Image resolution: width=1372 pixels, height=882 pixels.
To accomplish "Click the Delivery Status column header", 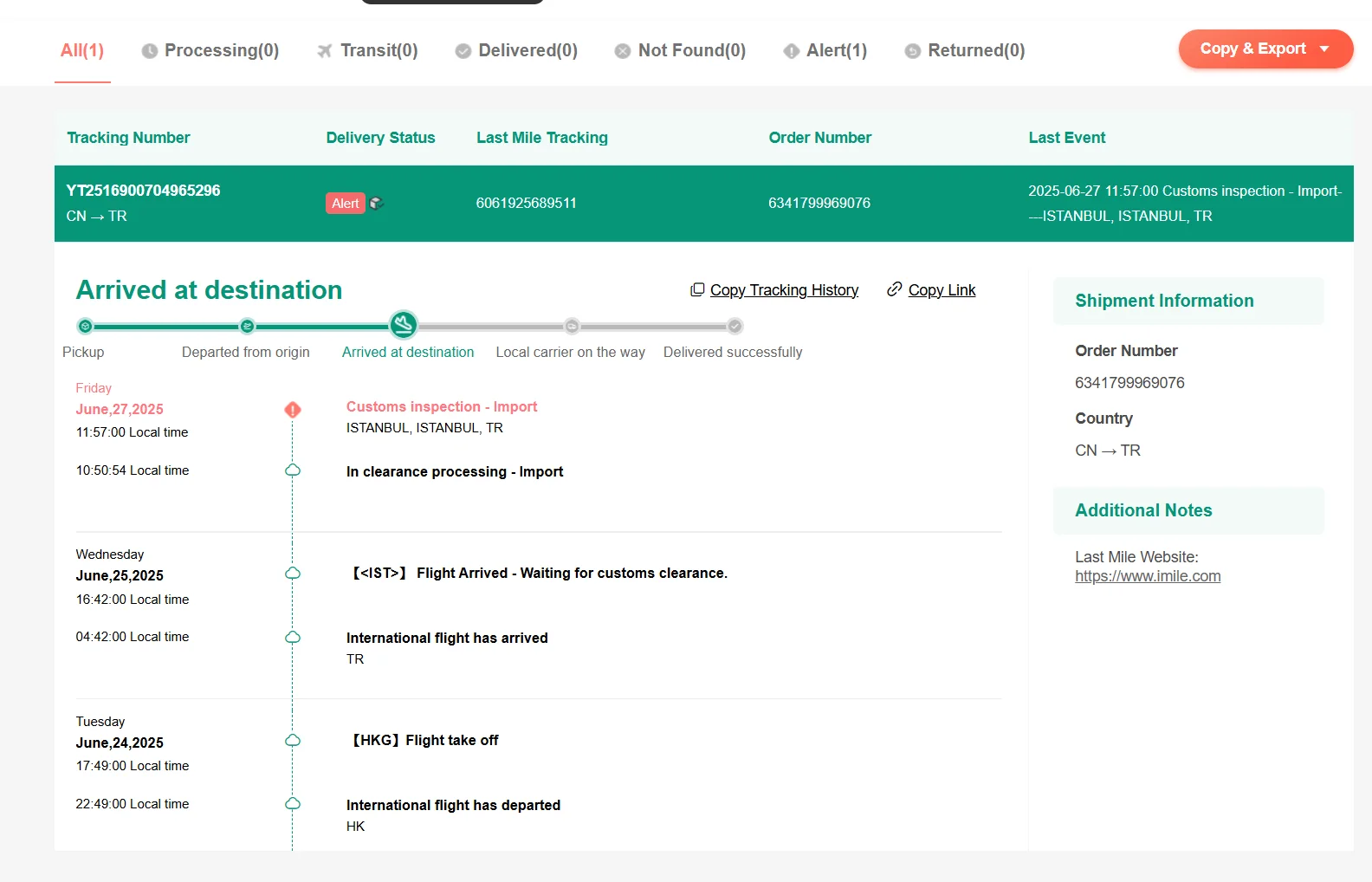I will coord(380,138).
